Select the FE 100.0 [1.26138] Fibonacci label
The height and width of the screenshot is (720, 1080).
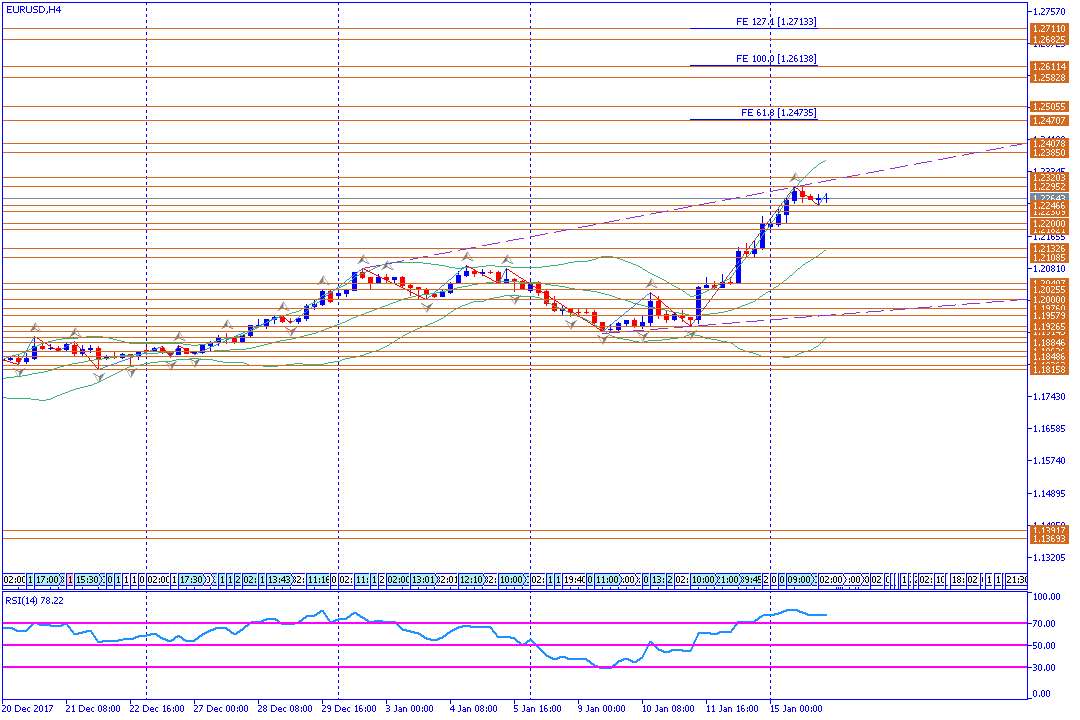[x=776, y=59]
